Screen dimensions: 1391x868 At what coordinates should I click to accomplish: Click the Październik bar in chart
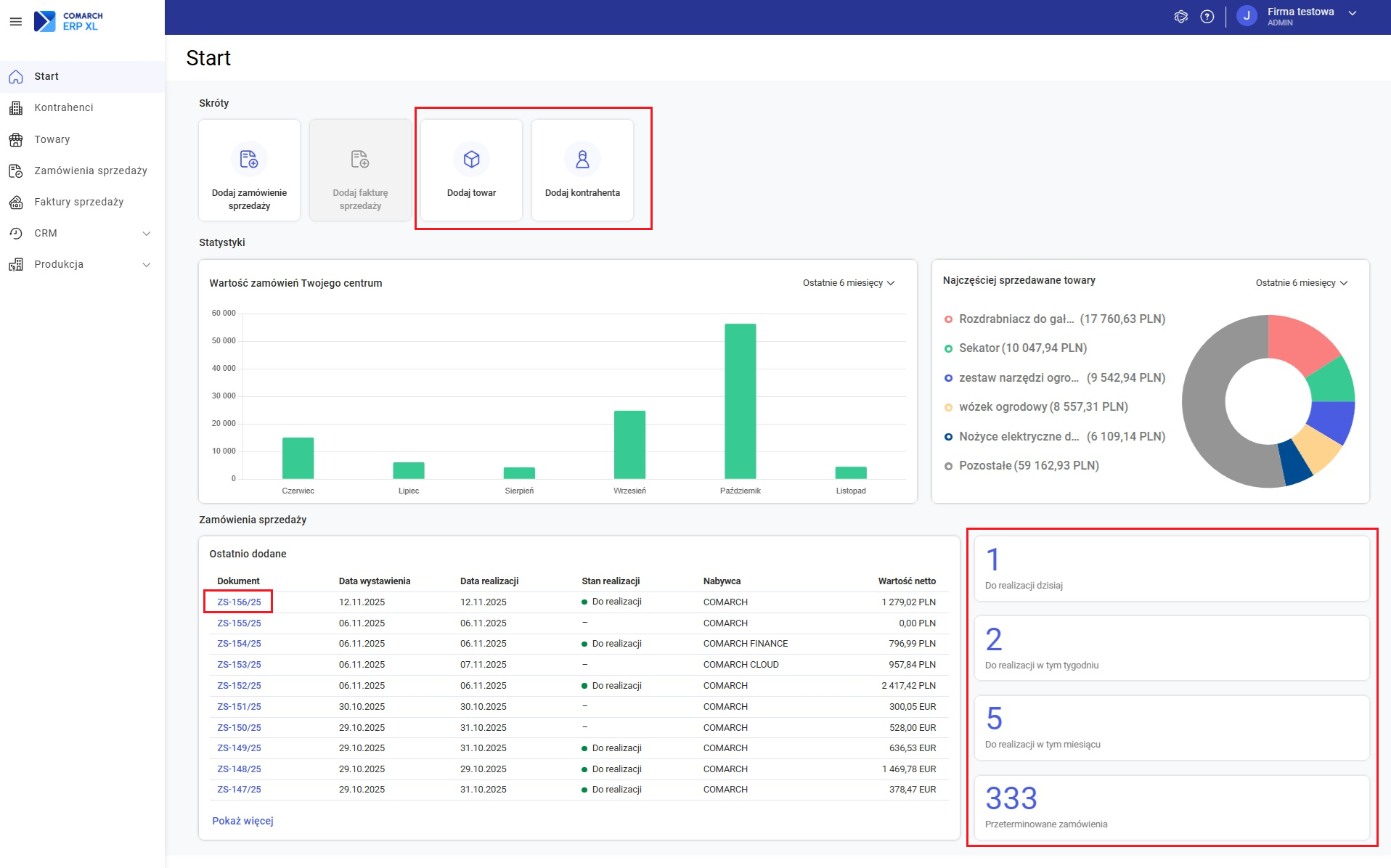click(x=740, y=401)
